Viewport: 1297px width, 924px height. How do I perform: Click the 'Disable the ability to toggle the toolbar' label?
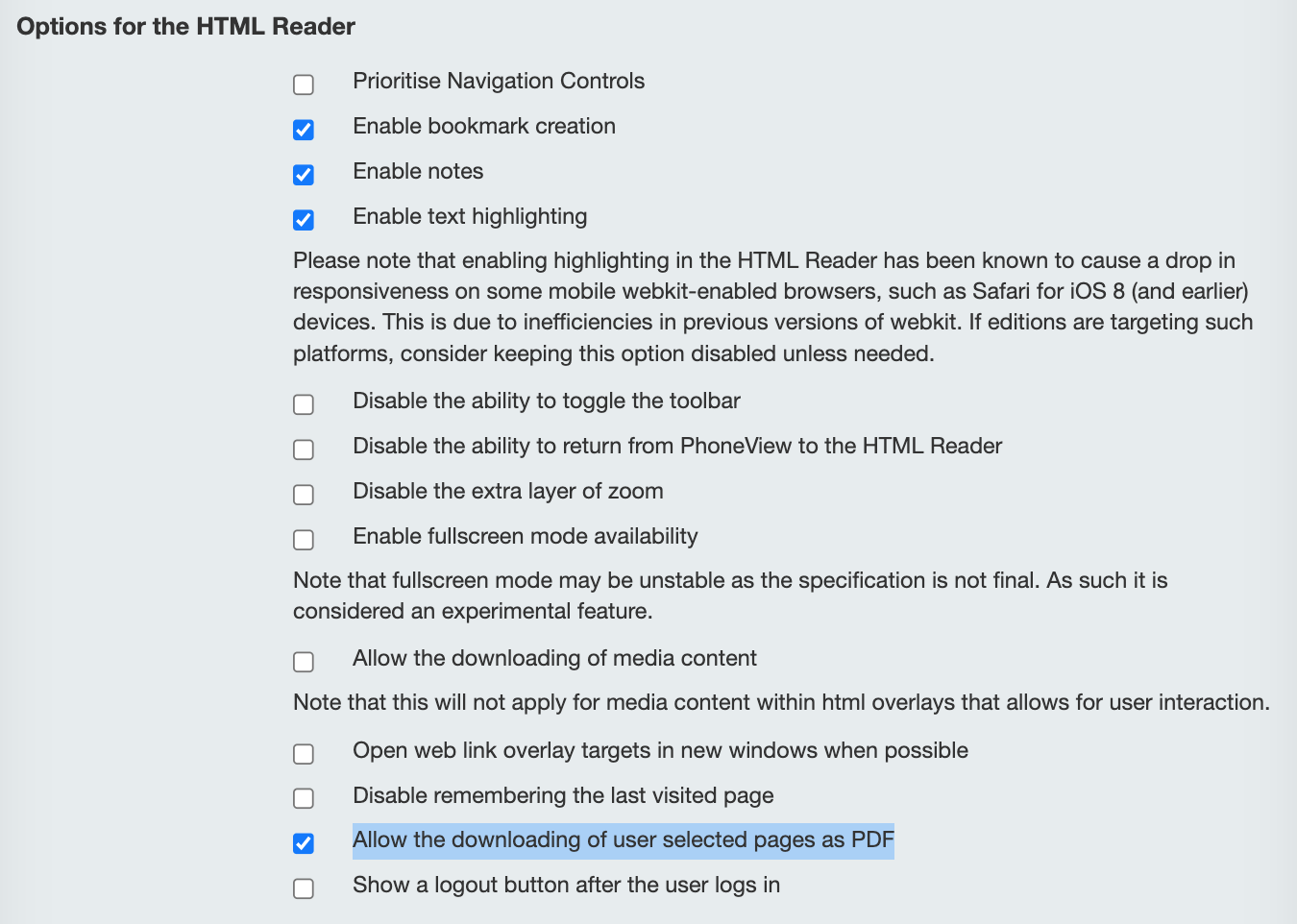(x=547, y=401)
